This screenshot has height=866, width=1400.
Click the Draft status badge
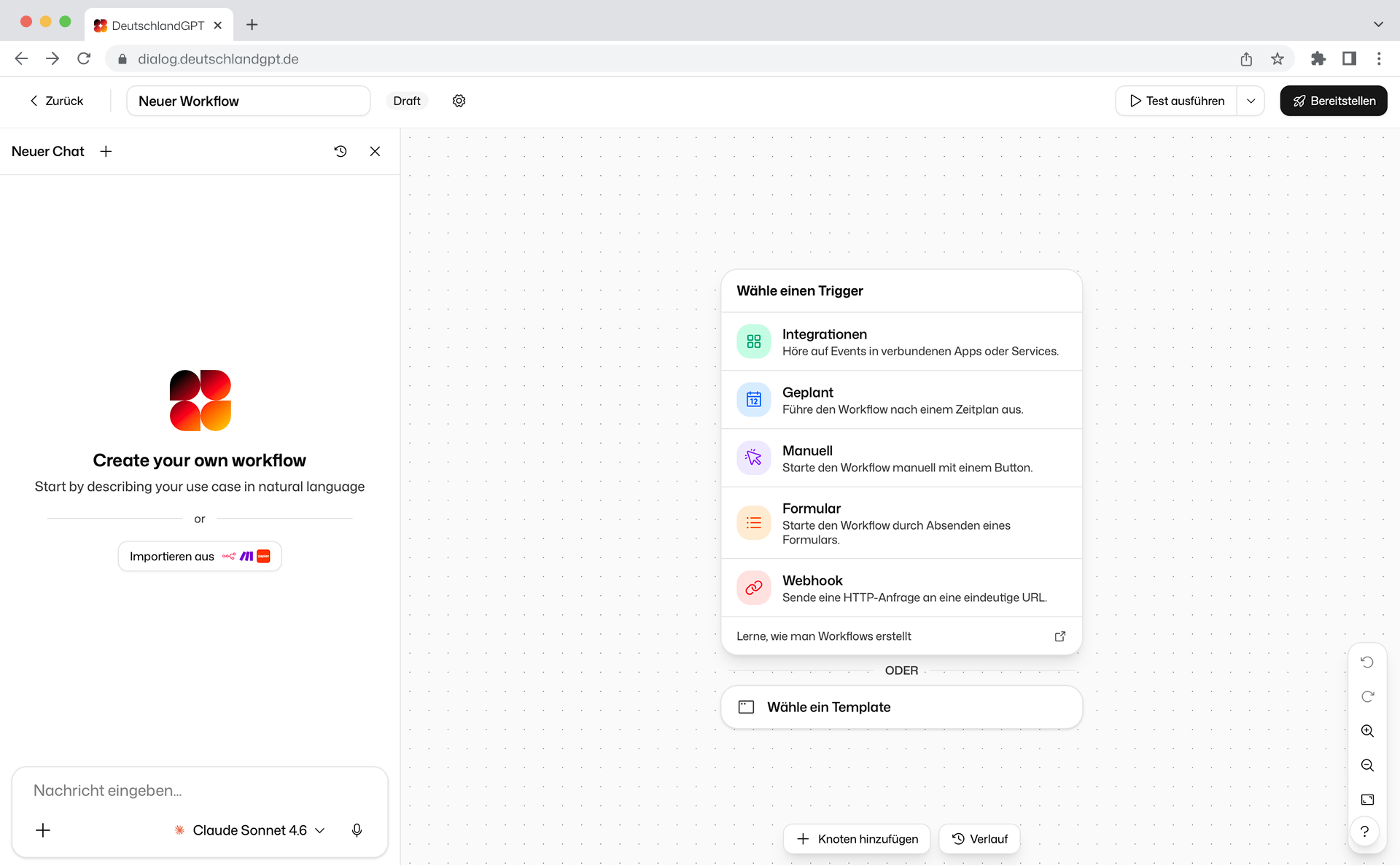(x=407, y=101)
